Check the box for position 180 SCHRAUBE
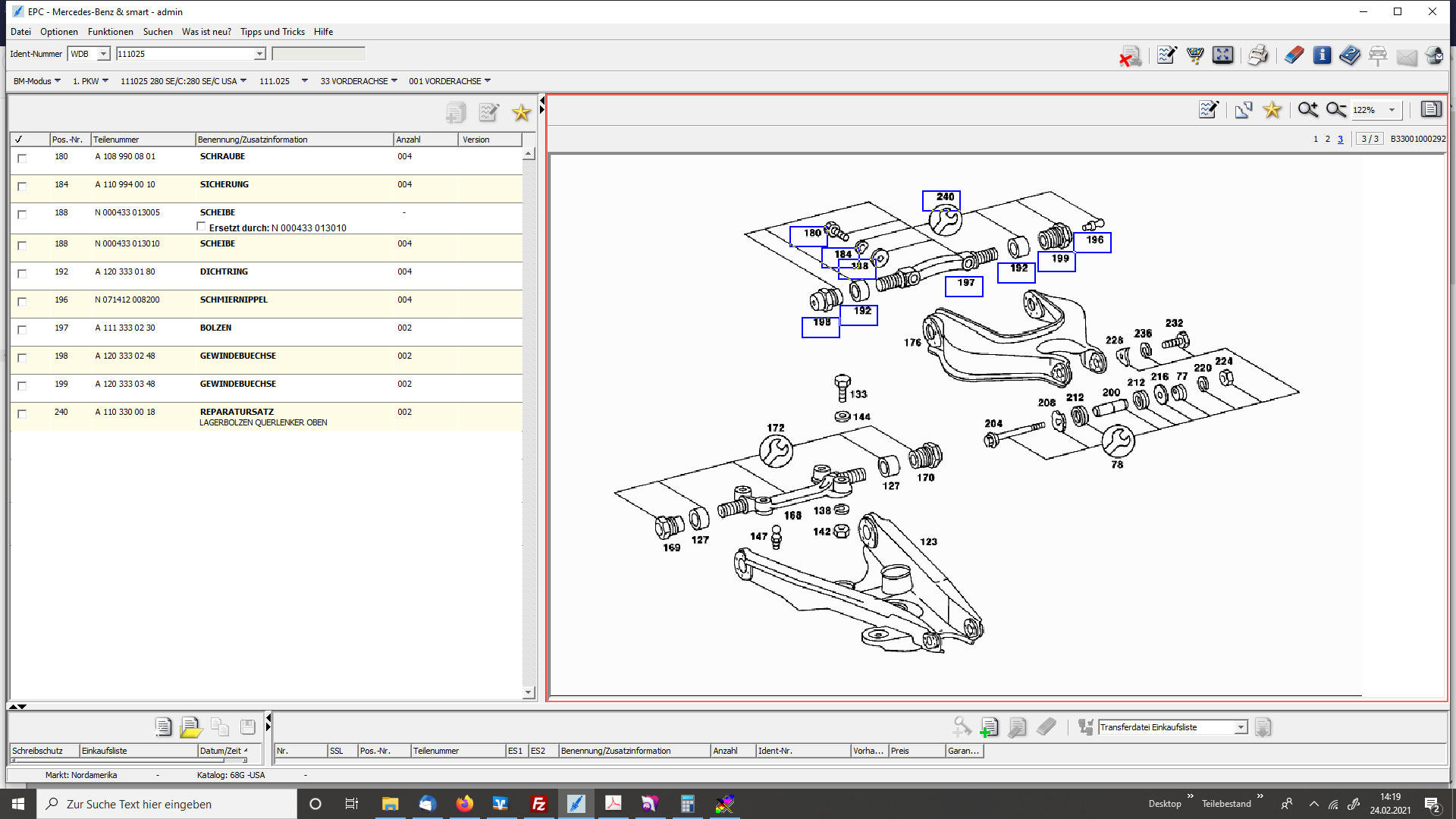Image resolution: width=1456 pixels, height=819 pixels. 22,158
